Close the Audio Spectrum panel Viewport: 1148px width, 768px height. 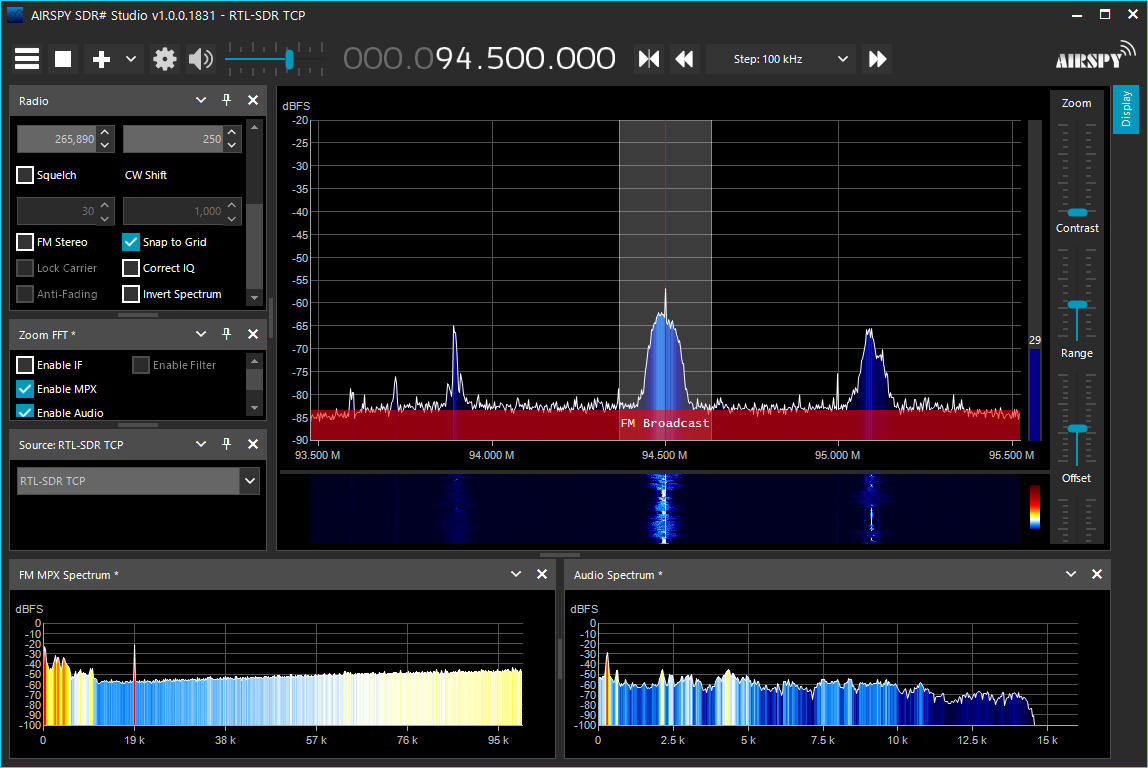click(x=1097, y=575)
